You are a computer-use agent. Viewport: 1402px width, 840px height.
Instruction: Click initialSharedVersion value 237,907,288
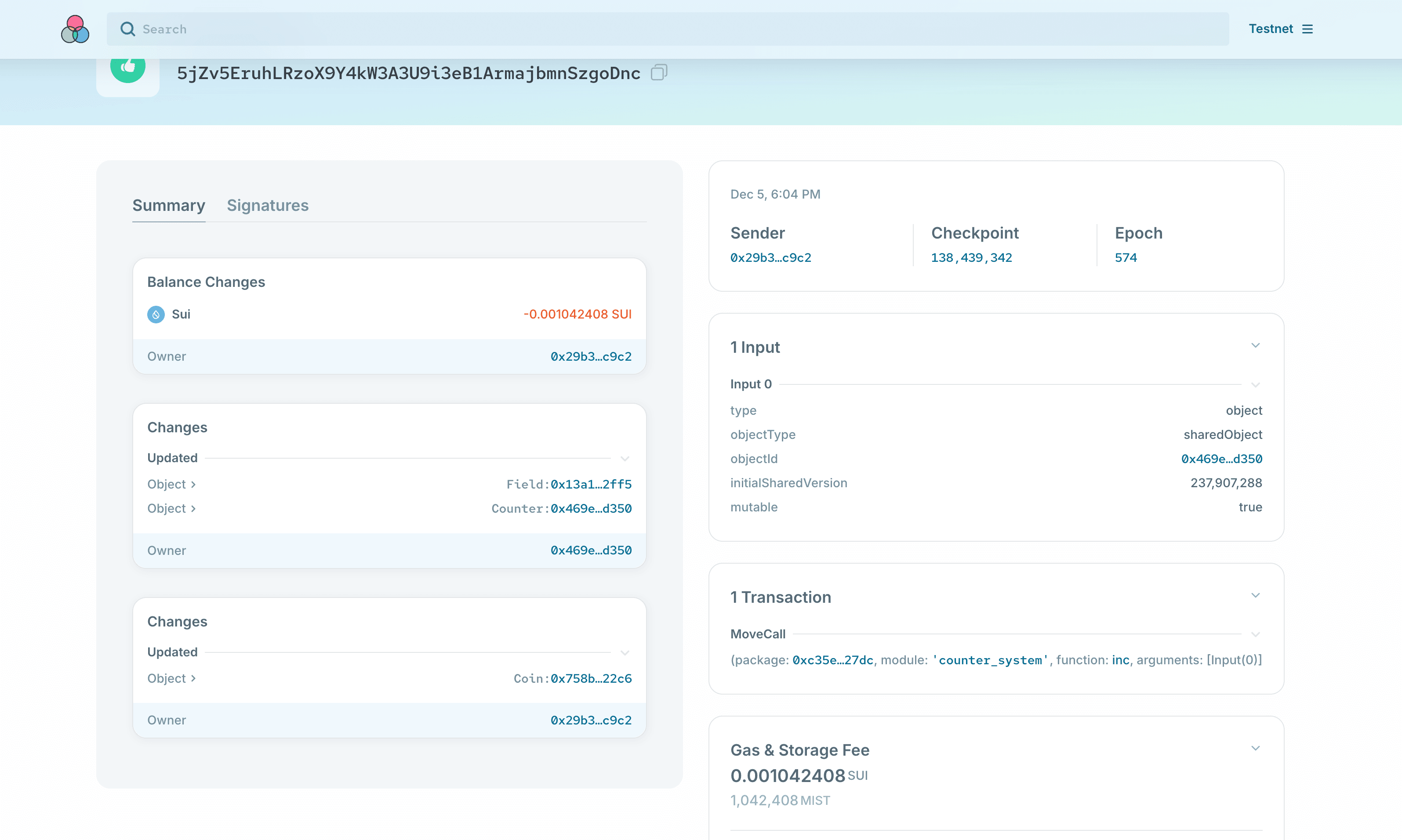[1226, 483]
